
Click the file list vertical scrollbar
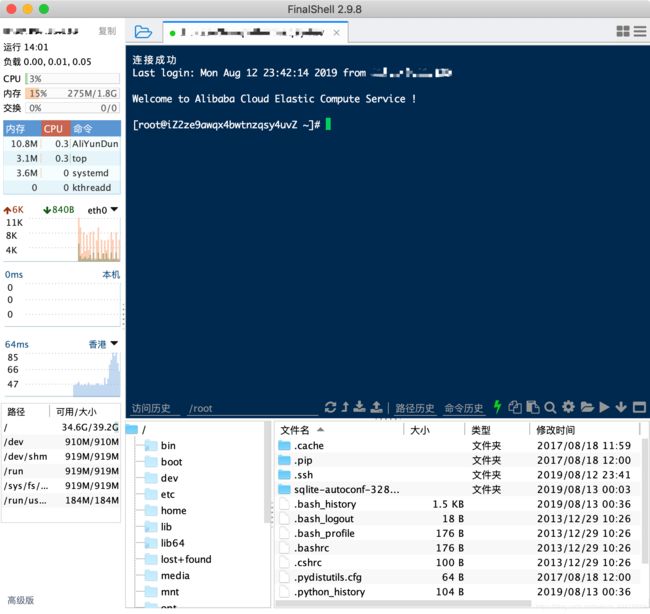[x=645, y=501]
